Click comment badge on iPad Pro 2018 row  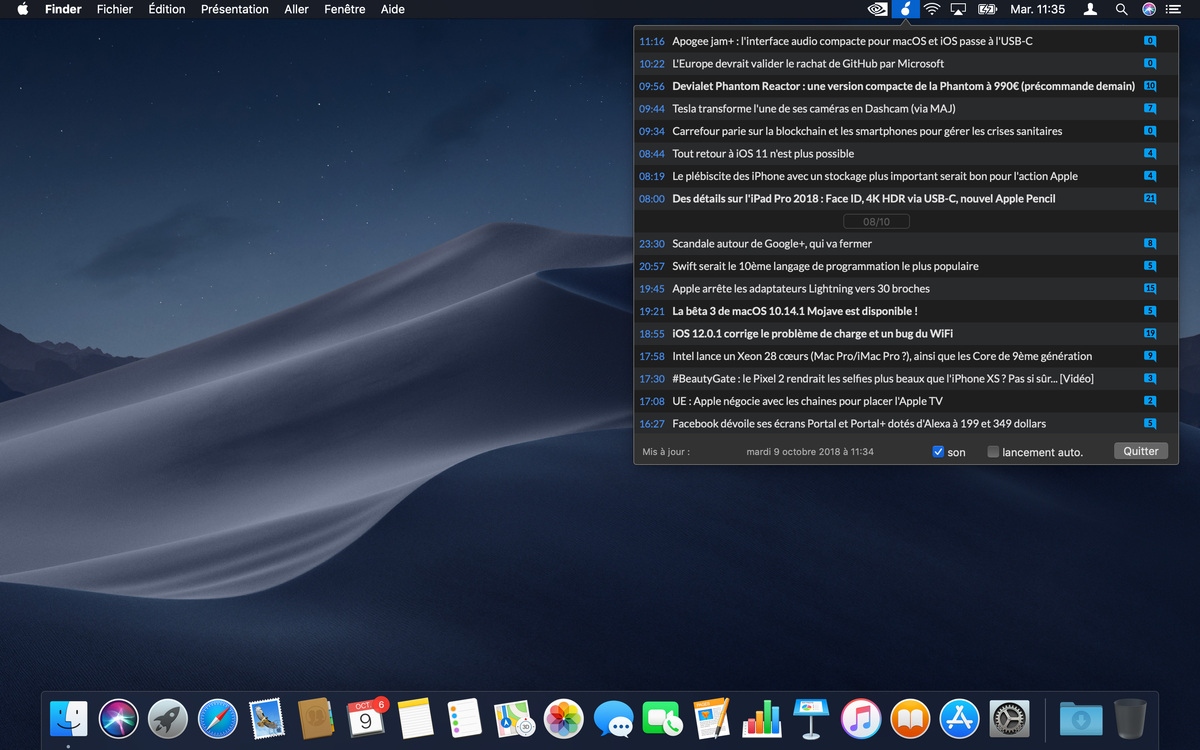coord(1150,199)
